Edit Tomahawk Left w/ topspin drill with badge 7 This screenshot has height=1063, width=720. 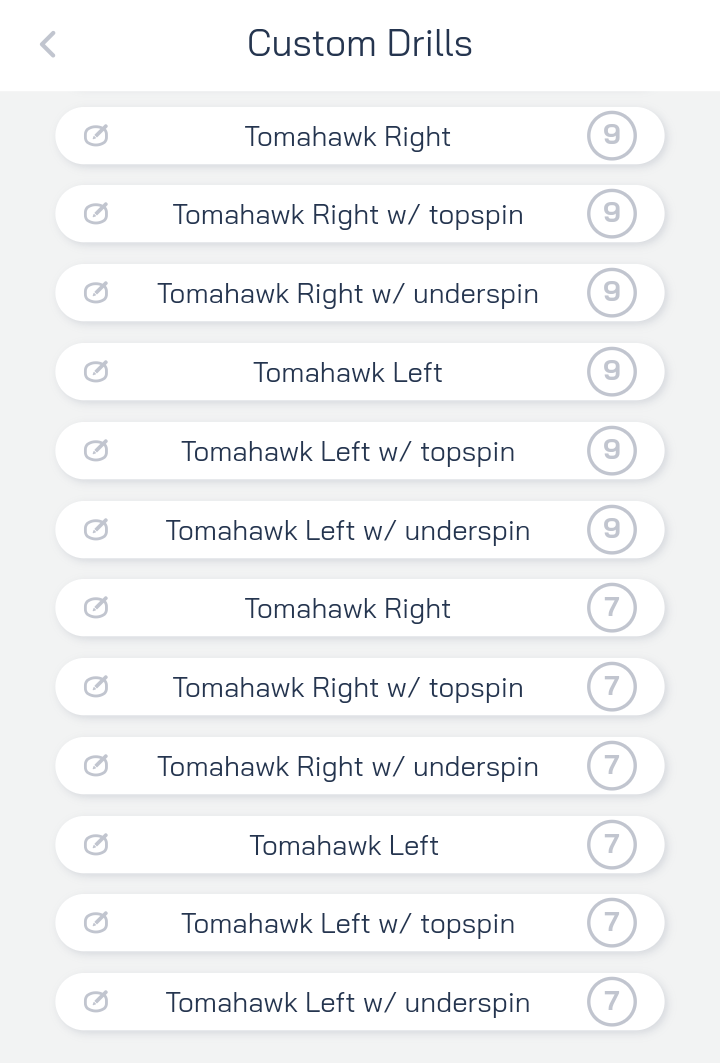point(96,923)
